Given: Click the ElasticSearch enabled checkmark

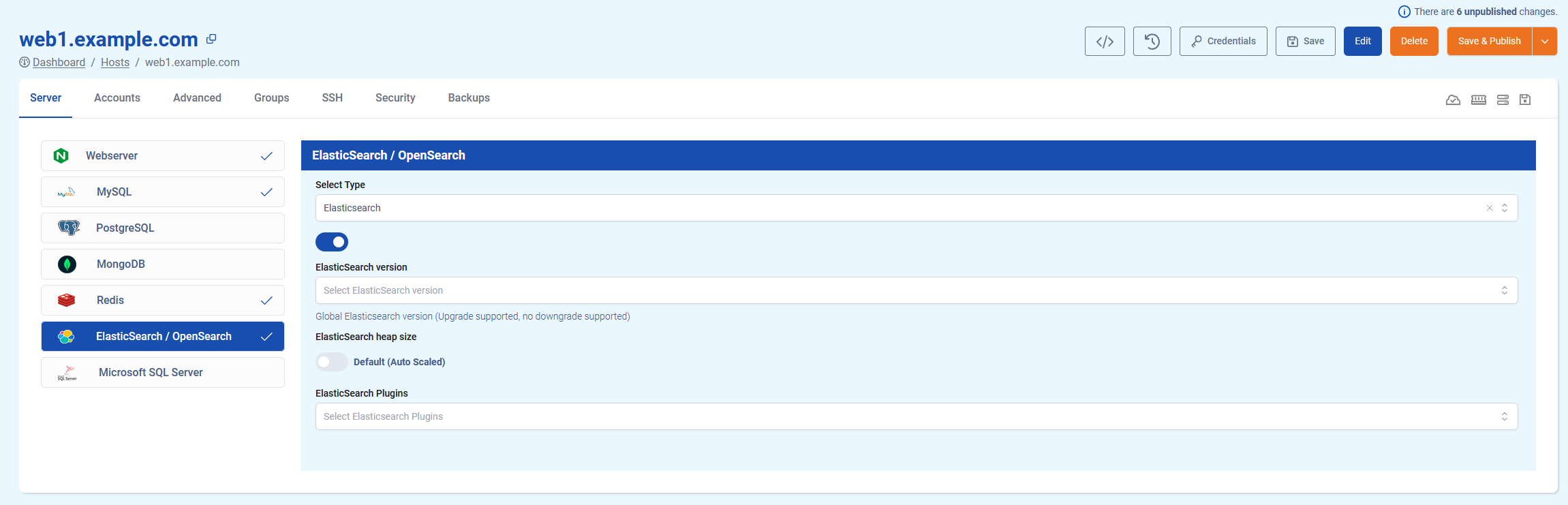Looking at the screenshot, I should pyautogui.click(x=266, y=337).
